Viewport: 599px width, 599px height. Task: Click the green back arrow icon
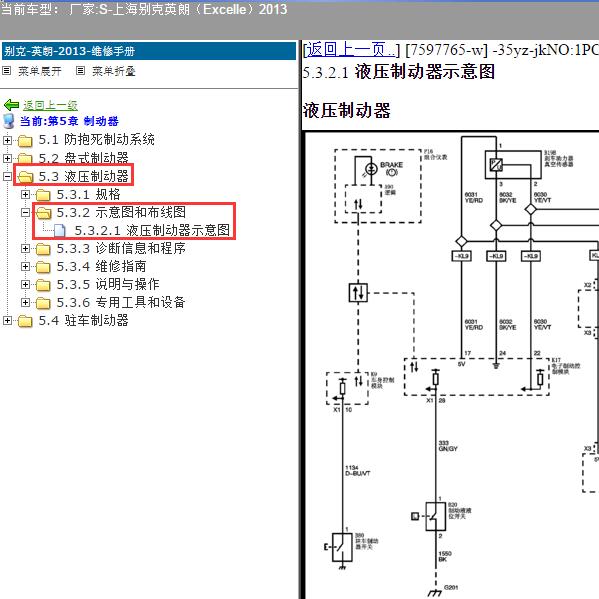[x=11, y=105]
